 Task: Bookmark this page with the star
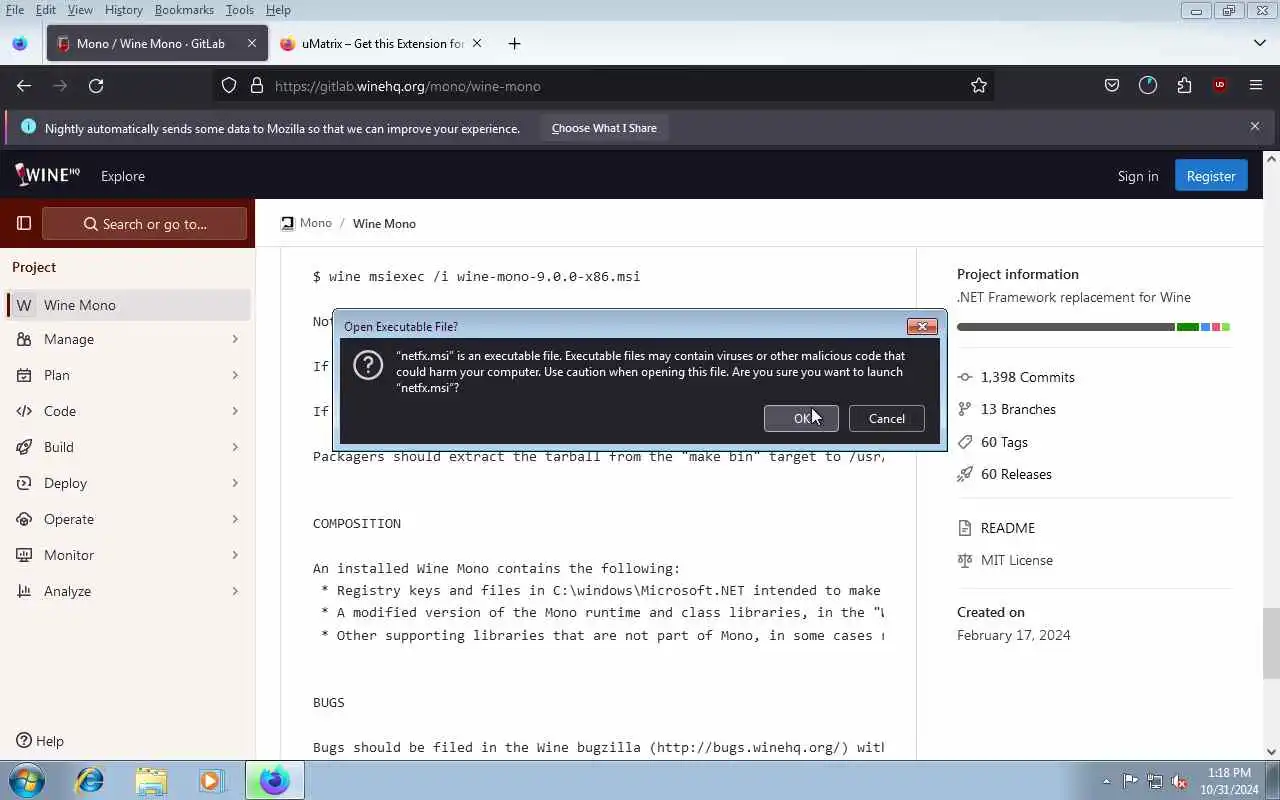979,86
